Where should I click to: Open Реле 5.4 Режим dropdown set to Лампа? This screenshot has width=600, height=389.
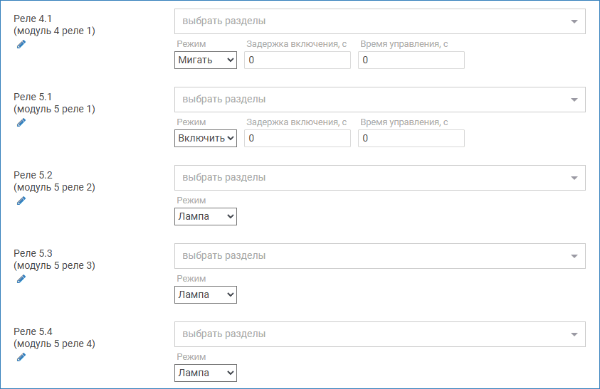click(x=205, y=373)
